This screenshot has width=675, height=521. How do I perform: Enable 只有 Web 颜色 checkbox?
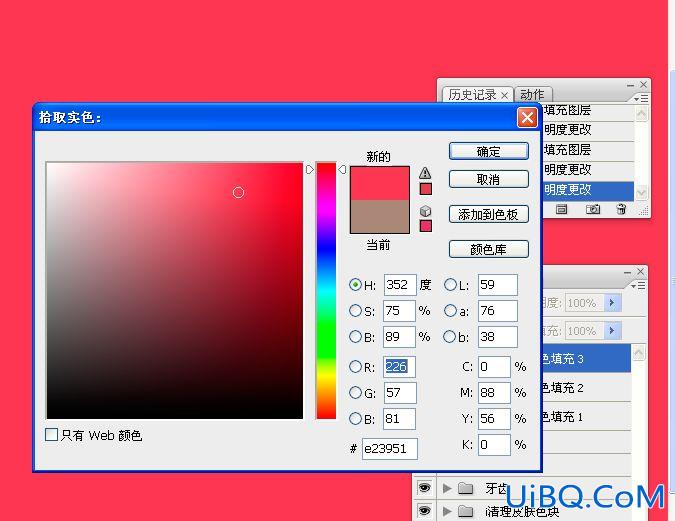(x=51, y=434)
